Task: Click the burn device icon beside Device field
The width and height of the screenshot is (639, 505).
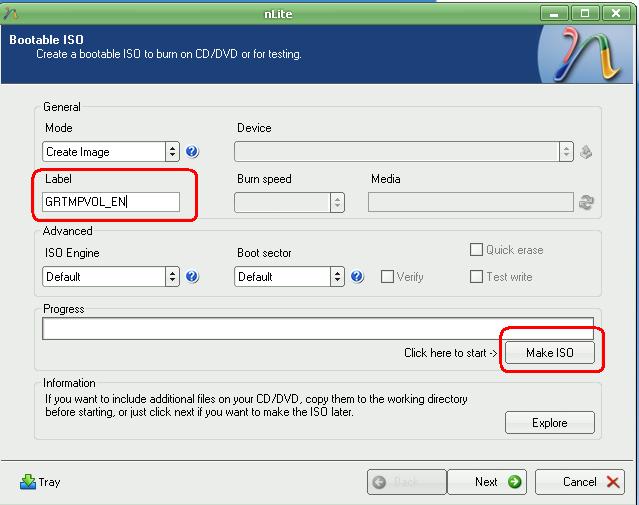Action: pos(586,152)
